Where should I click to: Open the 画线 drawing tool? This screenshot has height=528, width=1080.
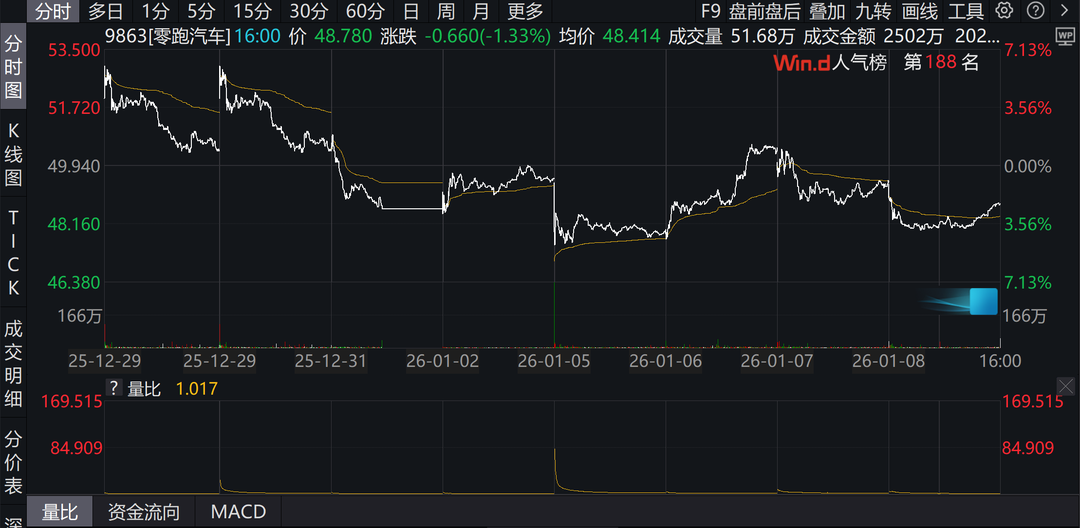coord(920,11)
